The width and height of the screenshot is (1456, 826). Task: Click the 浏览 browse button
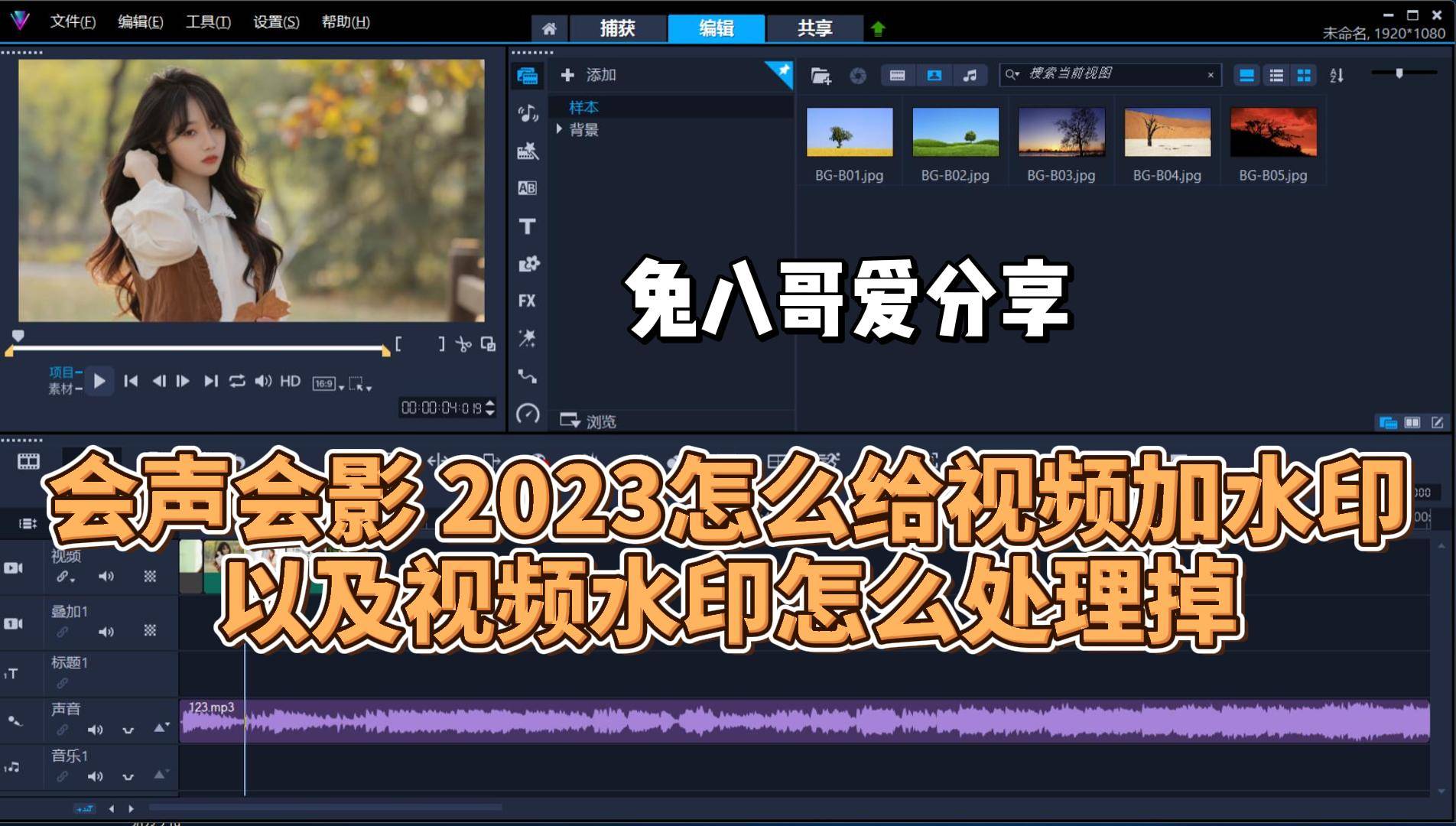click(587, 421)
